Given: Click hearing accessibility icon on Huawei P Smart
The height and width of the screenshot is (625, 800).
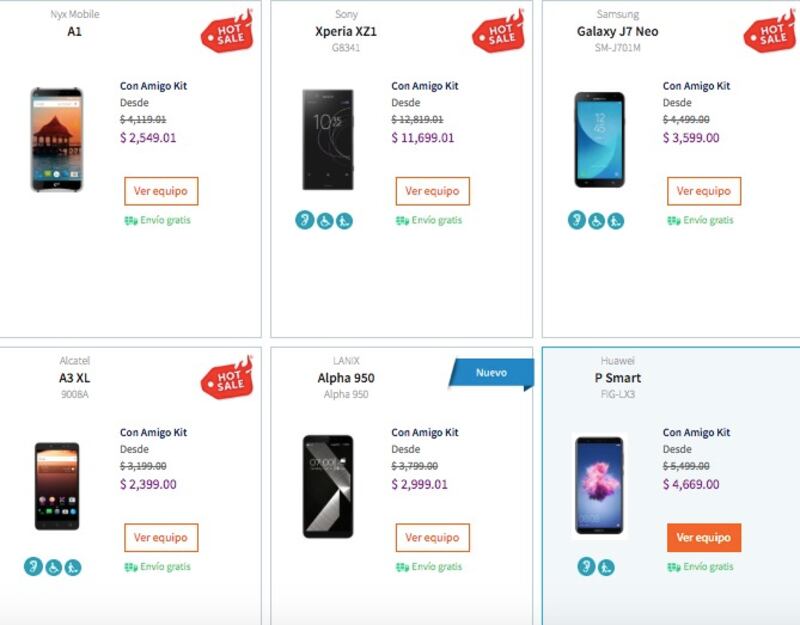Looking at the screenshot, I should coord(587,567).
